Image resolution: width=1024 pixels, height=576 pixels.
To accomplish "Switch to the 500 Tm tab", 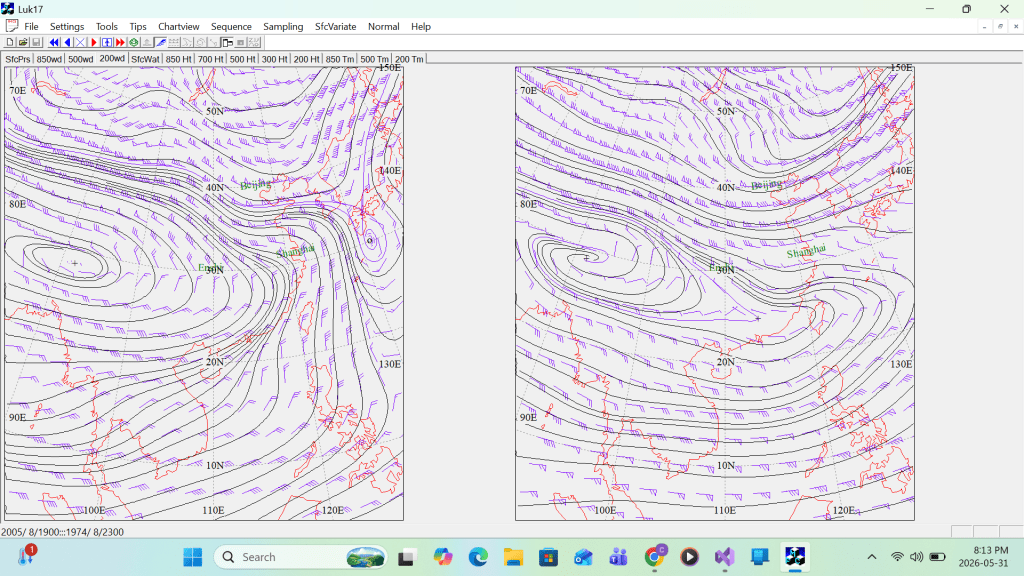I will coord(374,59).
